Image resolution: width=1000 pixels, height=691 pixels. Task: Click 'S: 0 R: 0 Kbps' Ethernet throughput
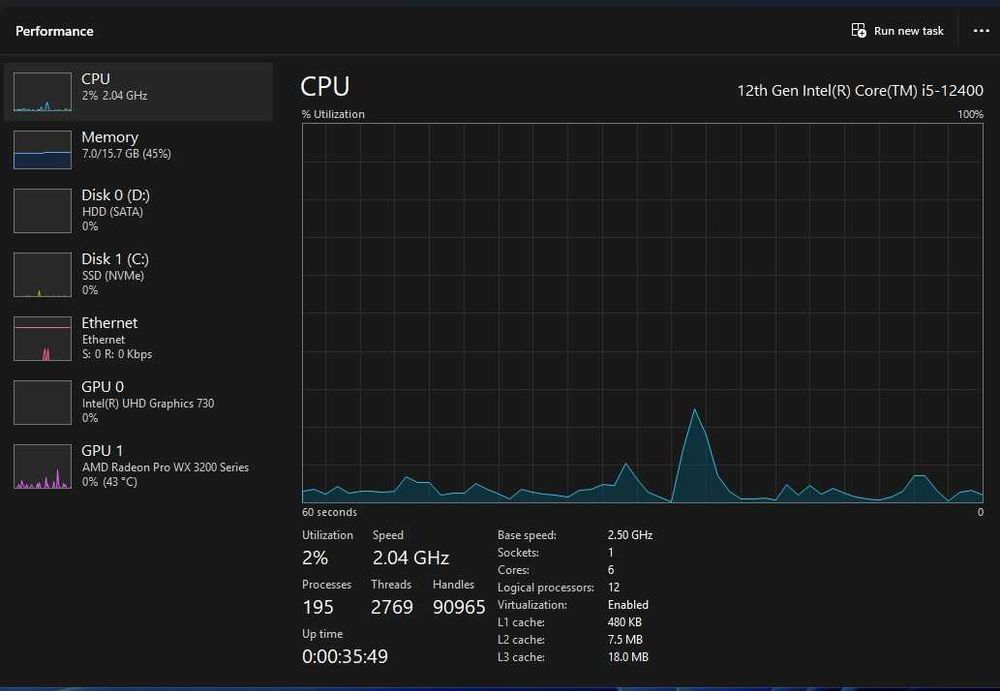point(117,353)
